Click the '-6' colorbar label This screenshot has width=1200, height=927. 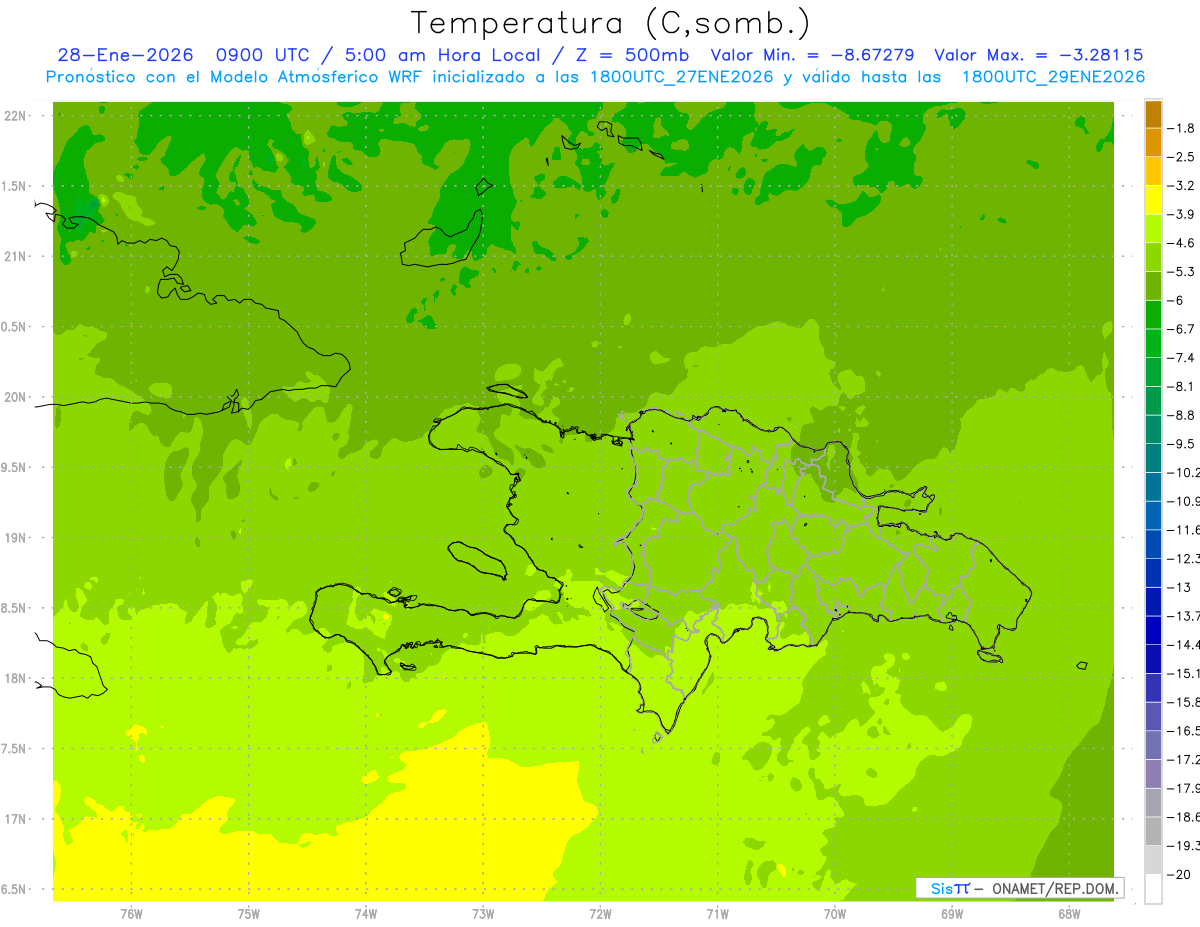coord(1176,301)
